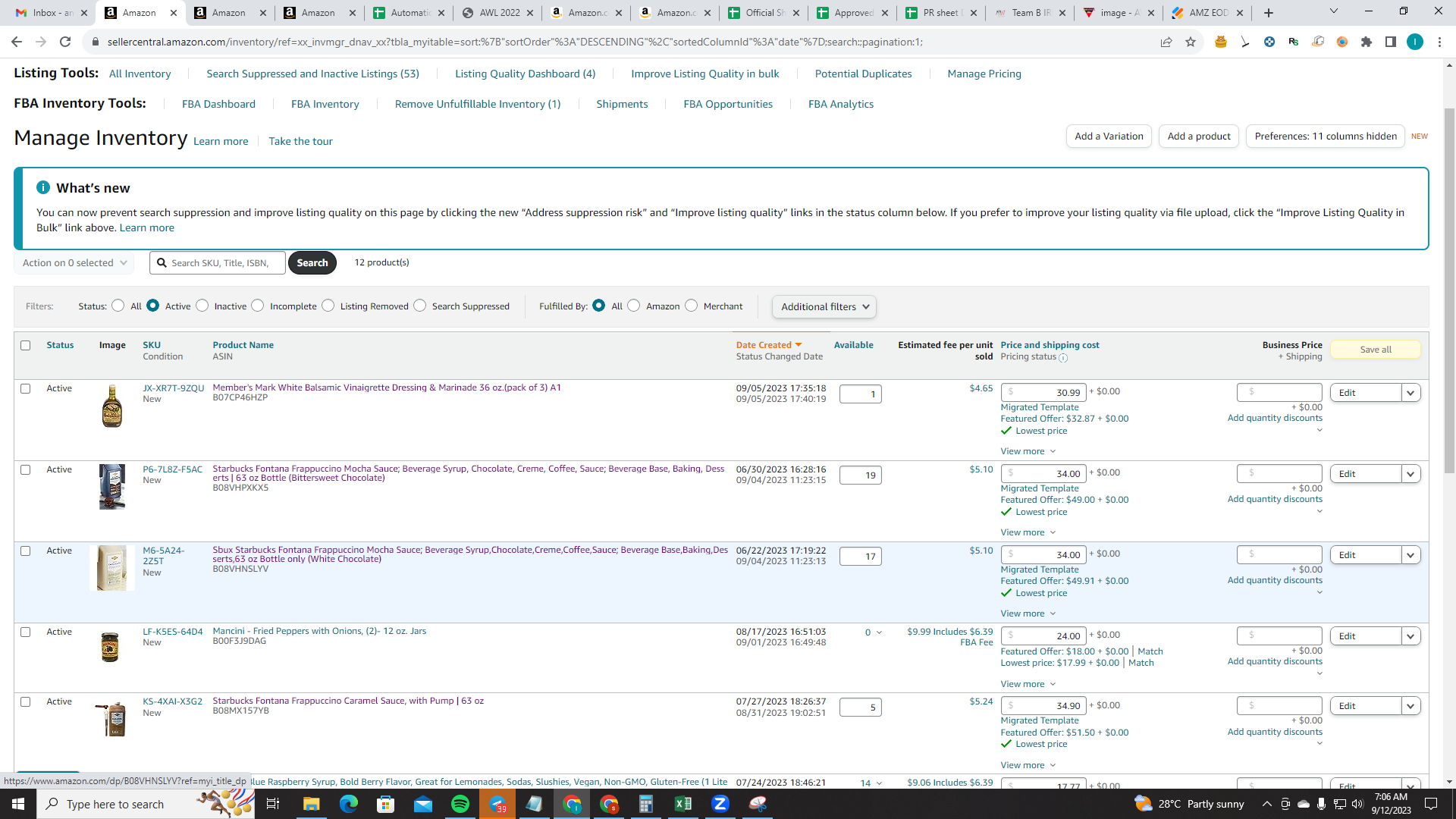Image resolution: width=1456 pixels, height=819 pixels.
Task: Click the Starbucks White Chocolate product thumbnail
Action: click(x=111, y=568)
